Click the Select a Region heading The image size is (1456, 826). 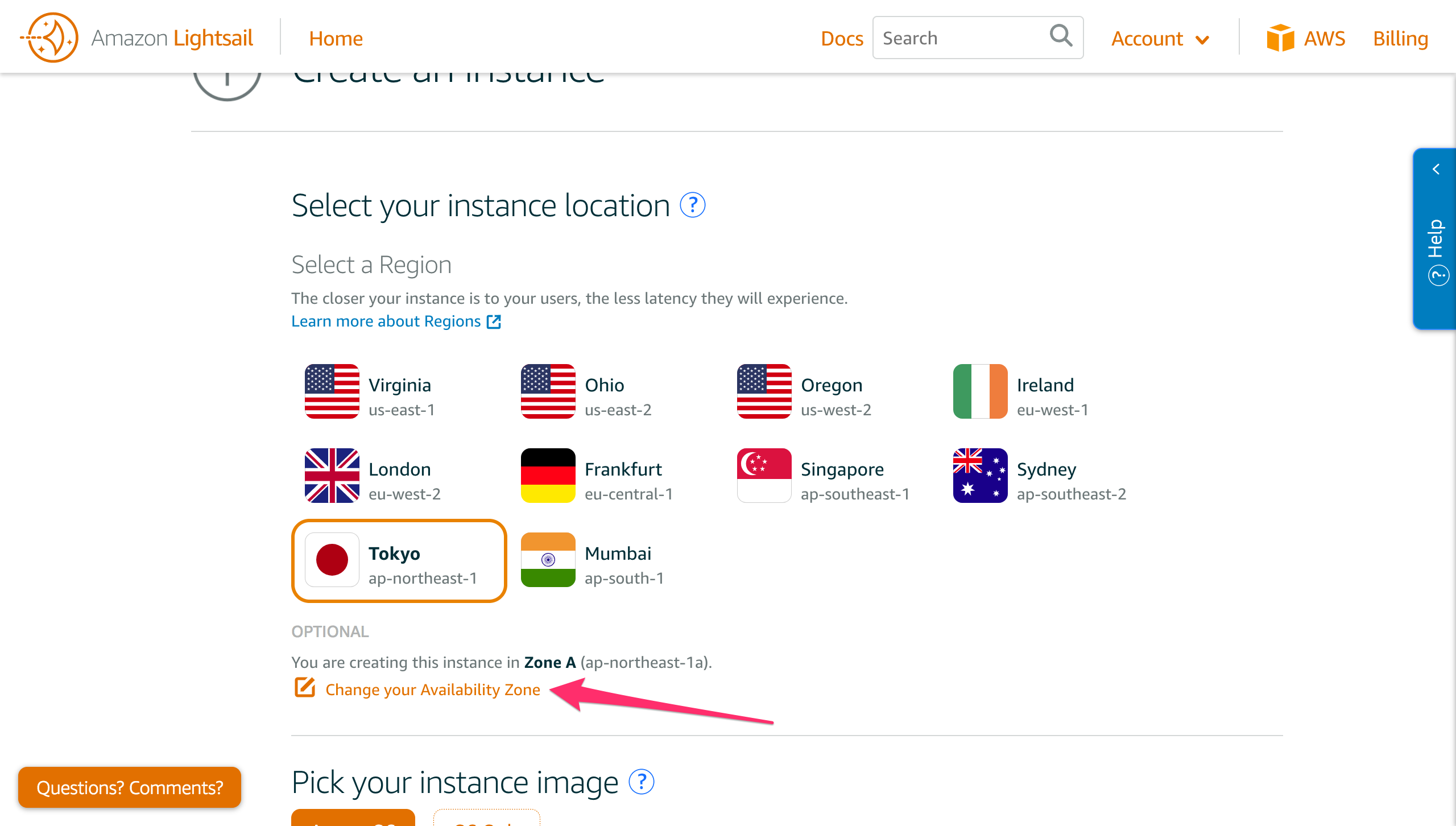pos(371,265)
